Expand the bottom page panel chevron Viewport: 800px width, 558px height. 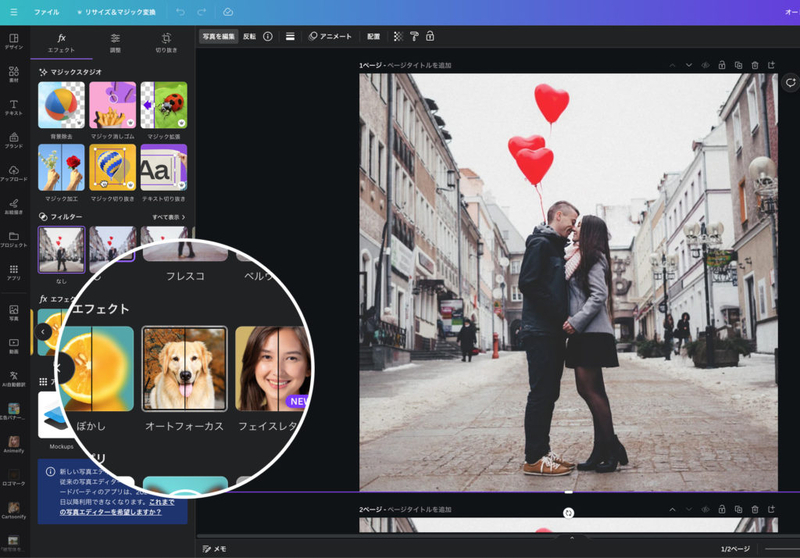[x=572, y=538]
